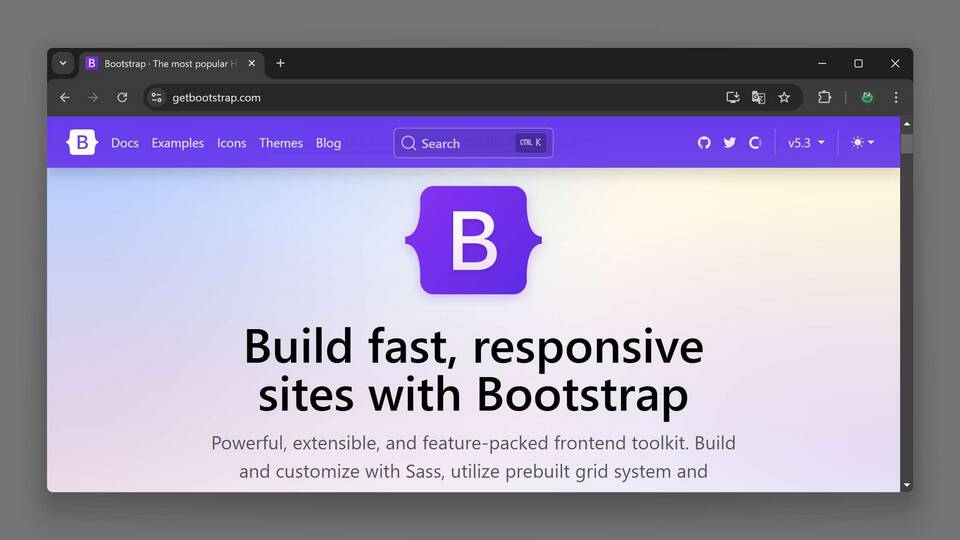Click the large Bootstrap B hero logo
This screenshot has height=540, width=960.
pos(473,240)
